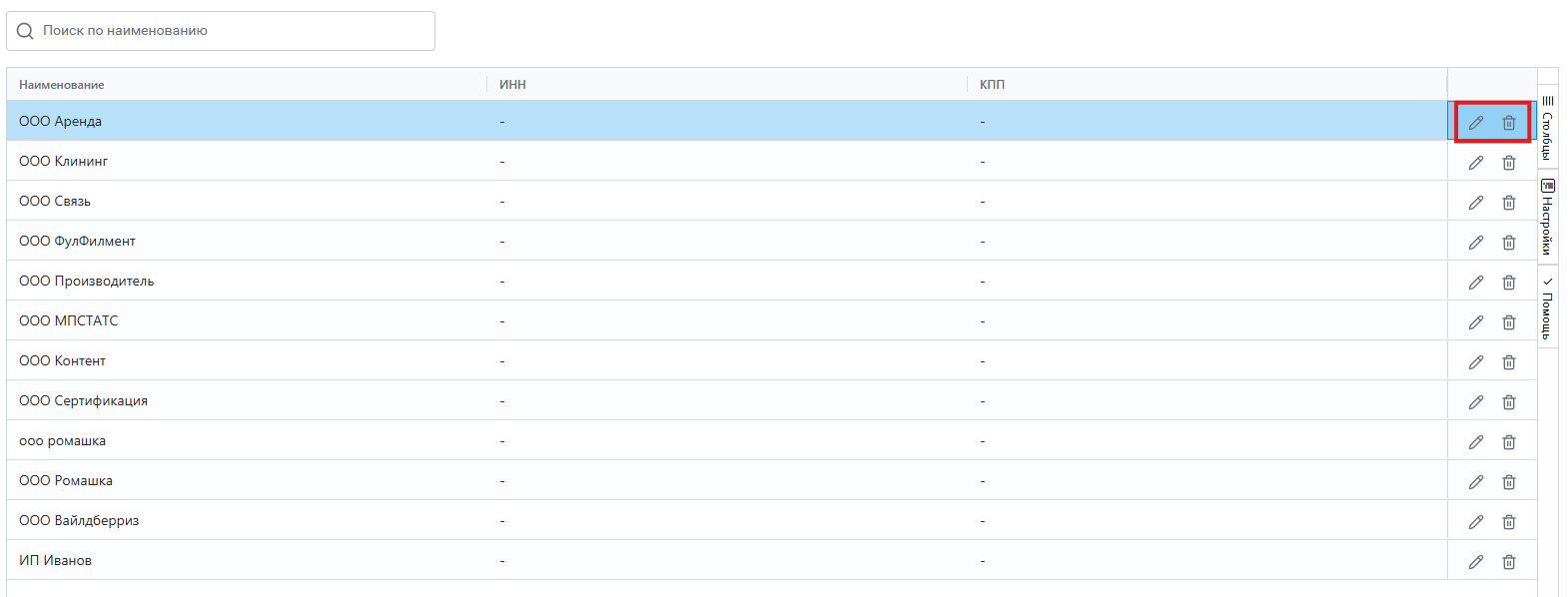The height and width of the screenshot is (597, 1568).
Task: Edit ООО МПСТАТС with pencil icon
Action: point(1476,322)
